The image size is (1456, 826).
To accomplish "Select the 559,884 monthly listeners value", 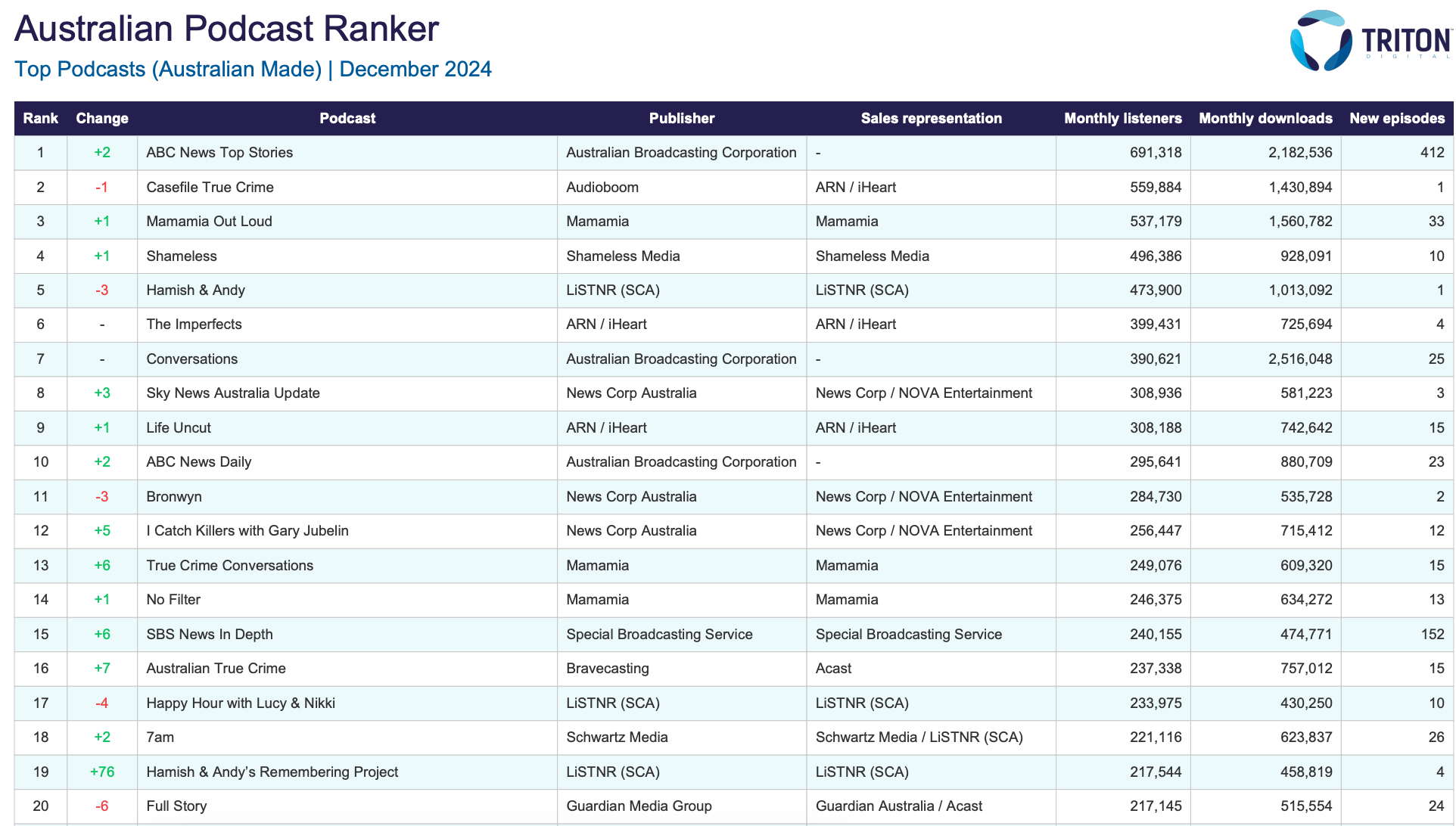I will point(1156,187).
